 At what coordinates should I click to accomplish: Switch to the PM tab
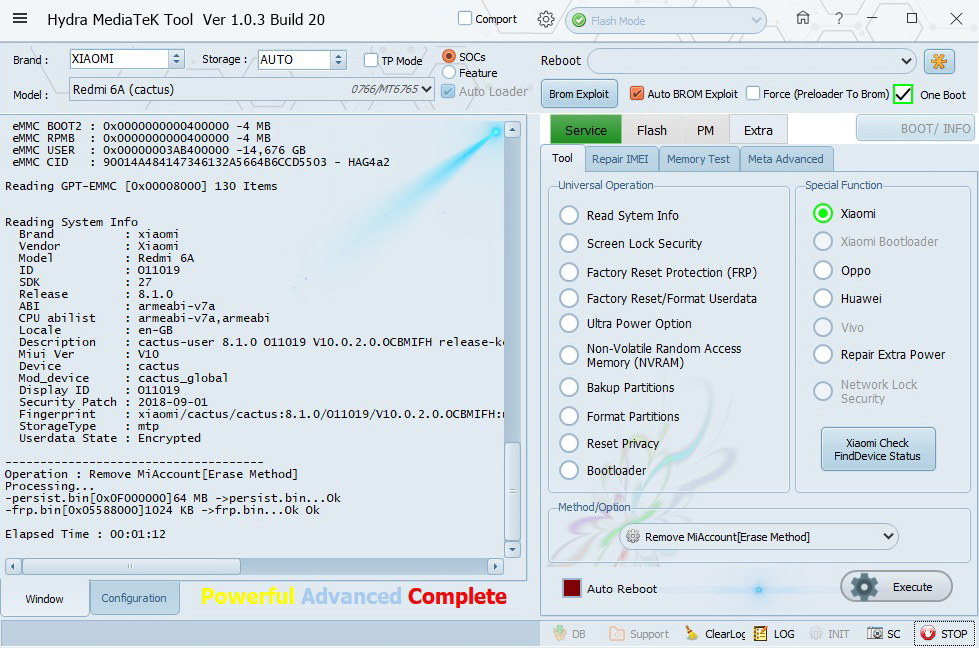coord(705,130)
